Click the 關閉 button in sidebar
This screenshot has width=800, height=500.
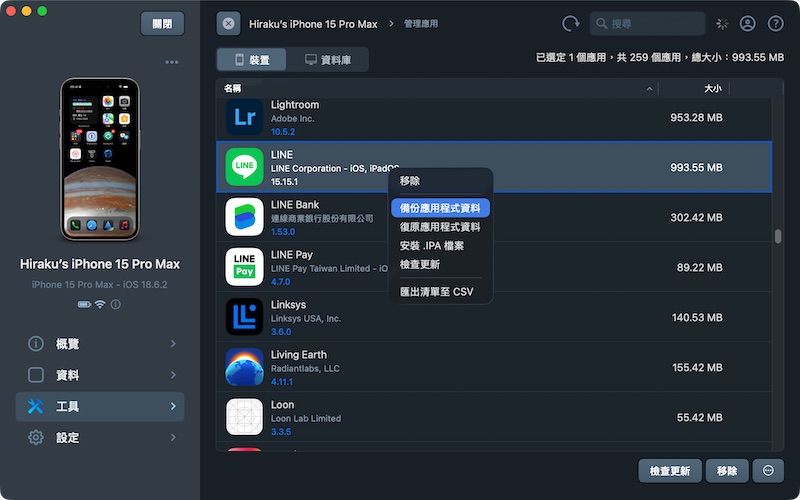(x=162, y=23)
